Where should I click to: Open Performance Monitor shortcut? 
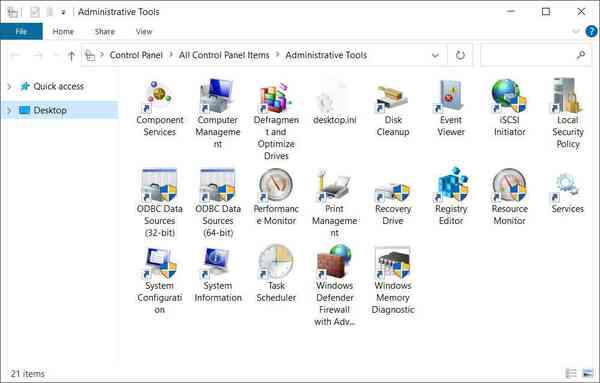pyautogui.click(x=276, y=185)
